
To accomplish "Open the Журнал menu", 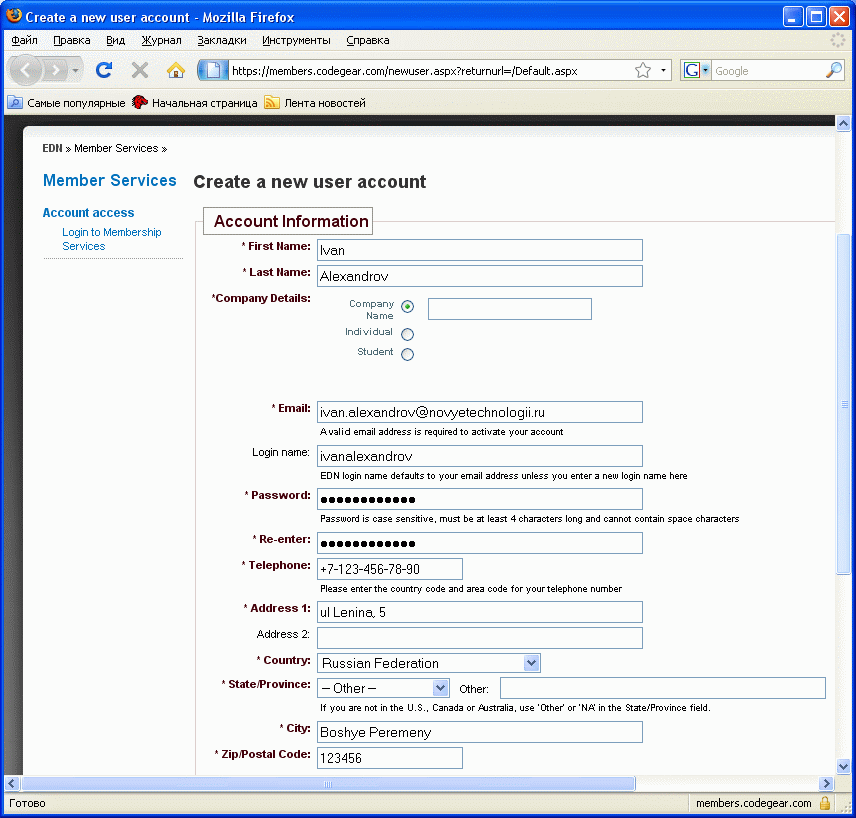I will pyautogui.click(x=161, y=40).
